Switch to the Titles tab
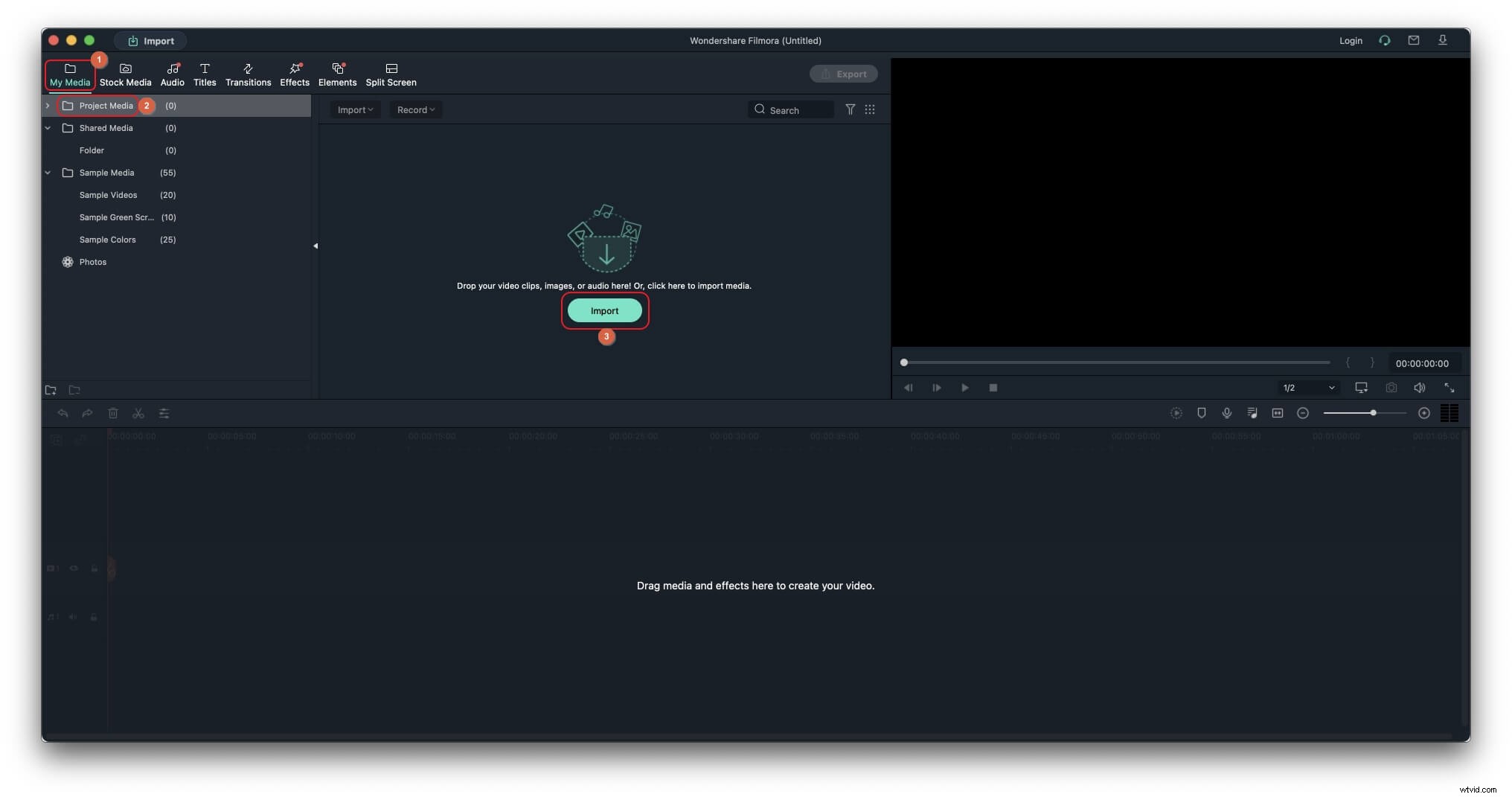This screenshot has width=1512, height=797. (205, 74)
